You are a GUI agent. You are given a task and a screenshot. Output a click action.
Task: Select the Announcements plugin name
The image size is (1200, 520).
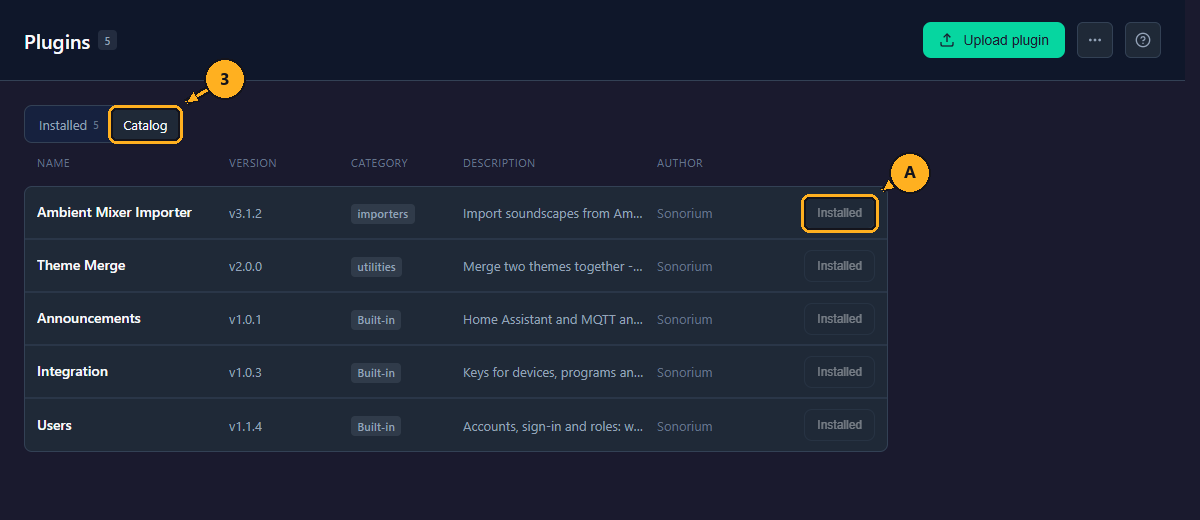tap(89, 319)
